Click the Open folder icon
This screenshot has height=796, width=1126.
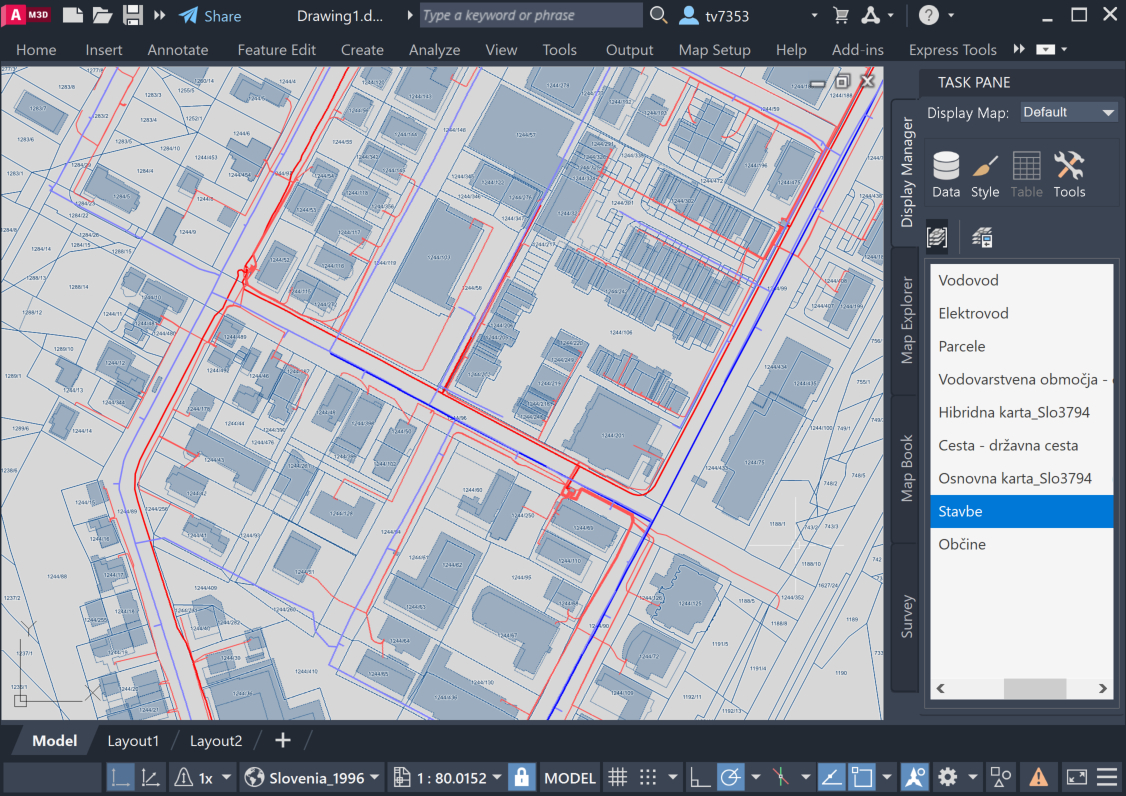102,15
